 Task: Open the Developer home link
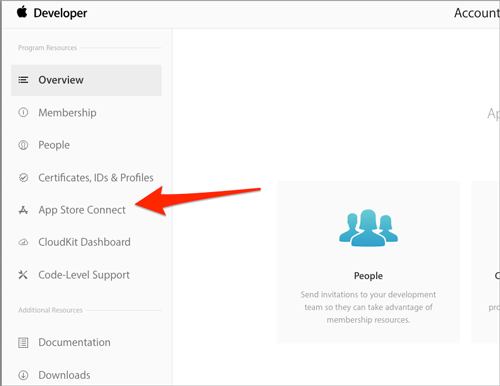click(x=60, y=13)
